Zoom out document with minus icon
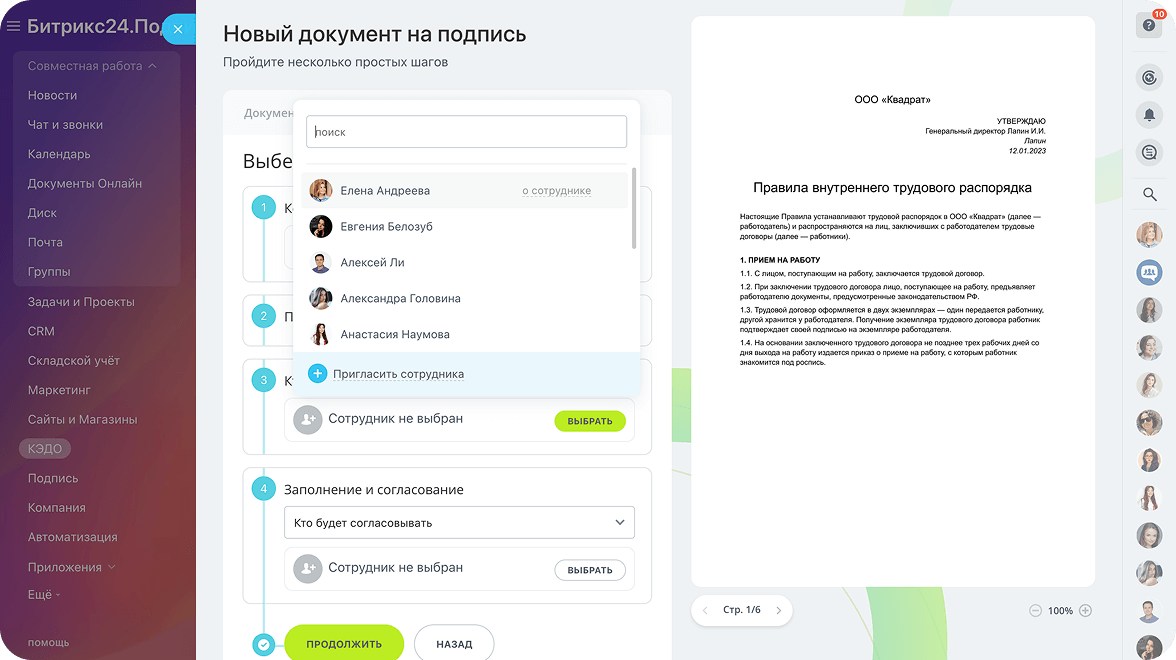The width and height of the screenshot is (1176, 660). click(x=1035, y=611)
